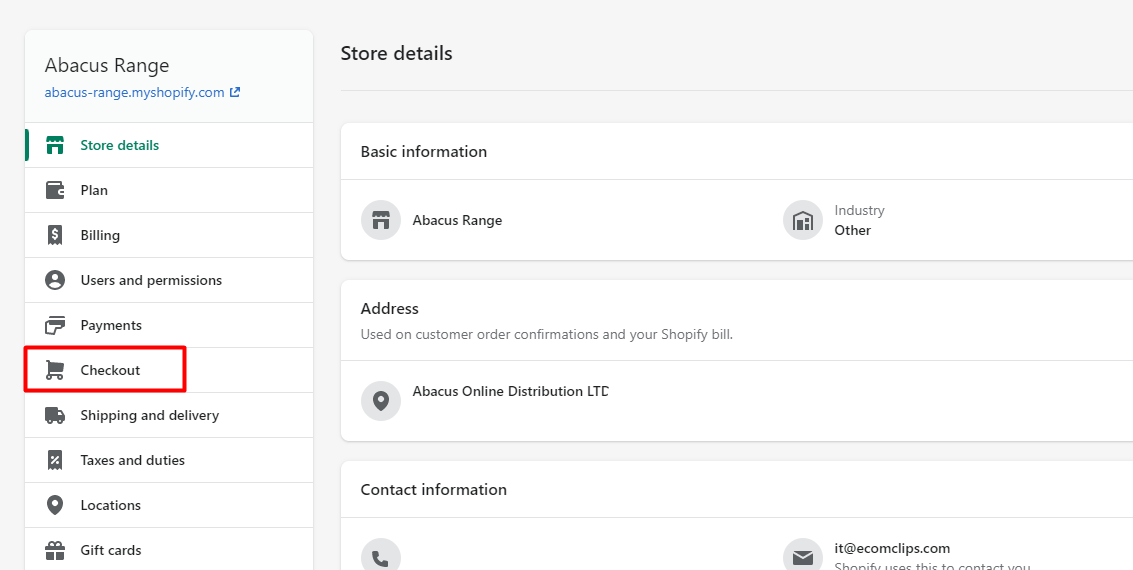Click the Industry building icon
The width and height of the screenshot is (1133, 570).
tap(803, 220)
